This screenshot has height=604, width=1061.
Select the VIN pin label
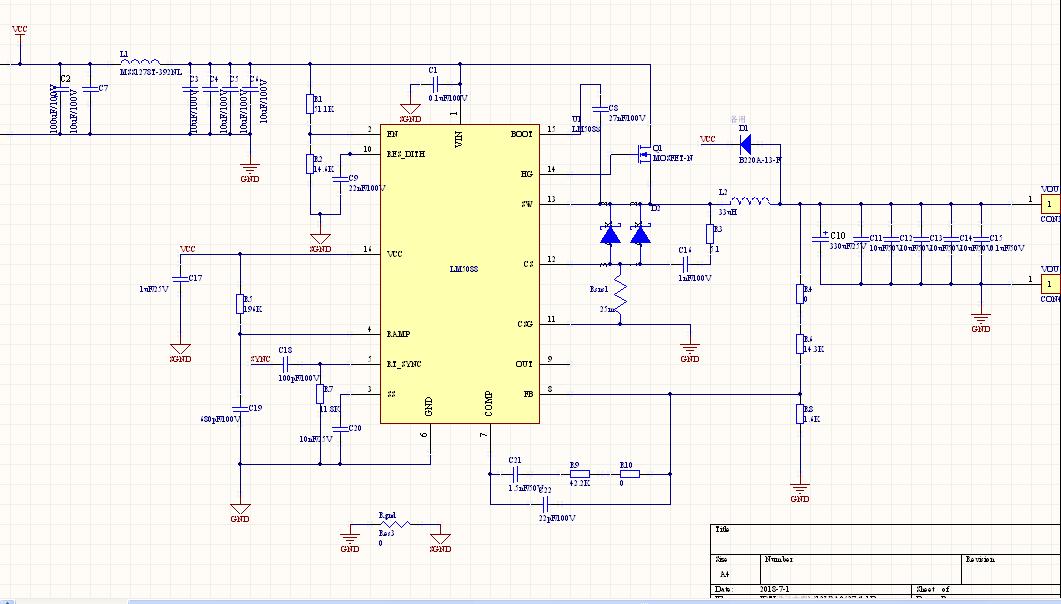tap(459, 140)
